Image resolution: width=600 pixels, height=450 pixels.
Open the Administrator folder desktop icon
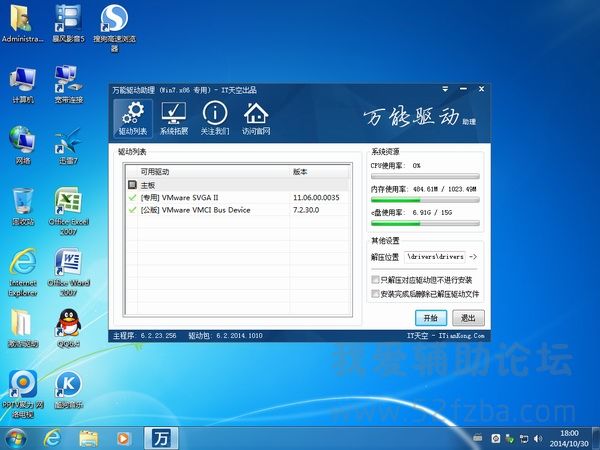click(x=22, y=24)
